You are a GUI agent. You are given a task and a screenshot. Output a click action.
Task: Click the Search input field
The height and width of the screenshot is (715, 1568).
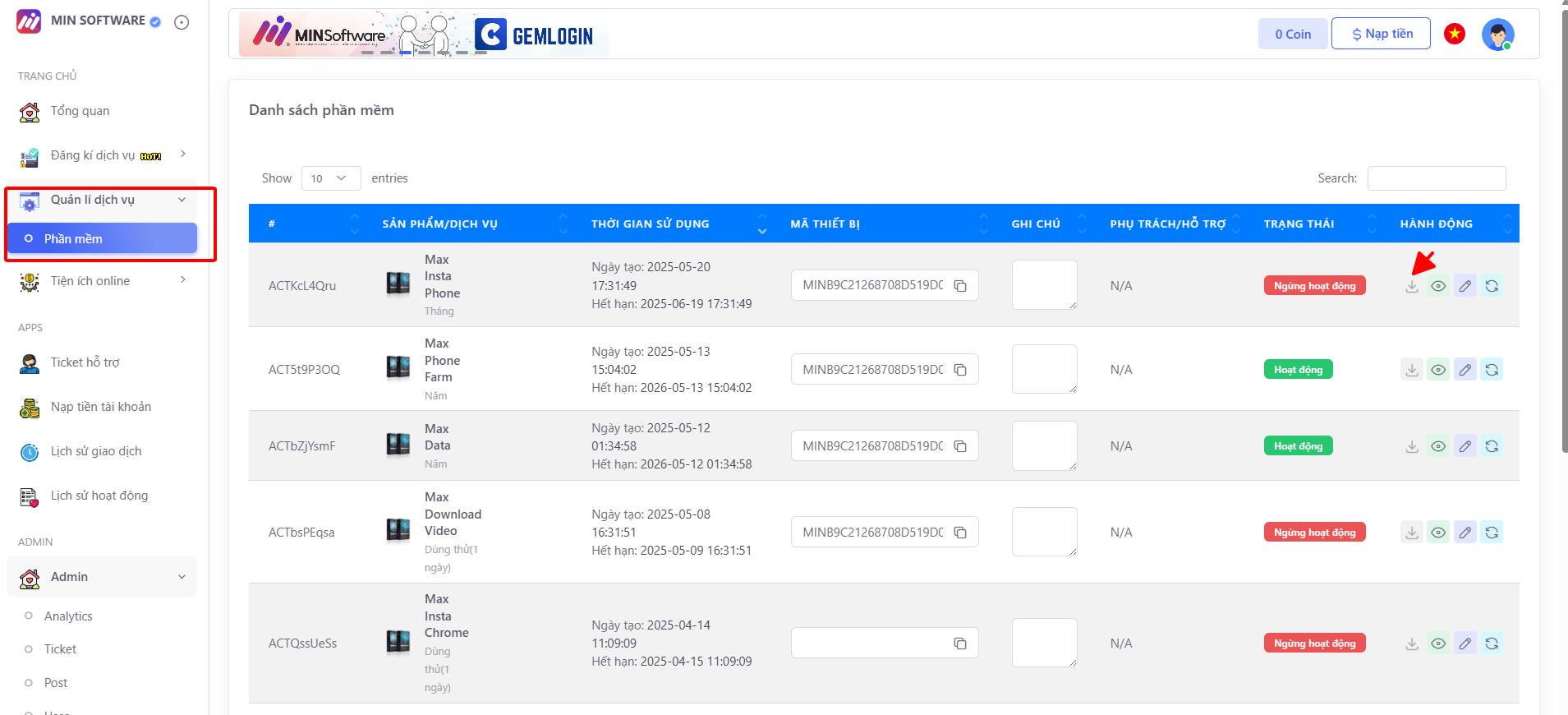[x=1436, y=178]
